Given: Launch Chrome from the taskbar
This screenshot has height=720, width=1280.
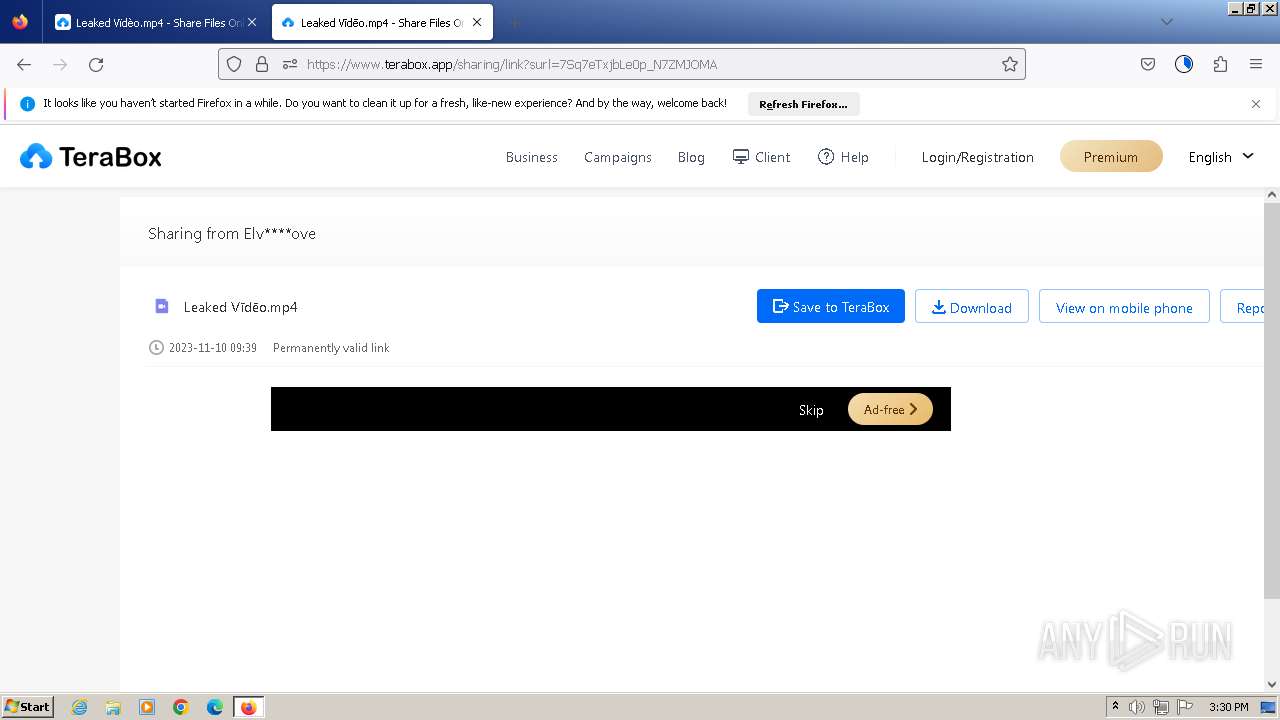Looking at the screenshot, I should click(181, 707).
